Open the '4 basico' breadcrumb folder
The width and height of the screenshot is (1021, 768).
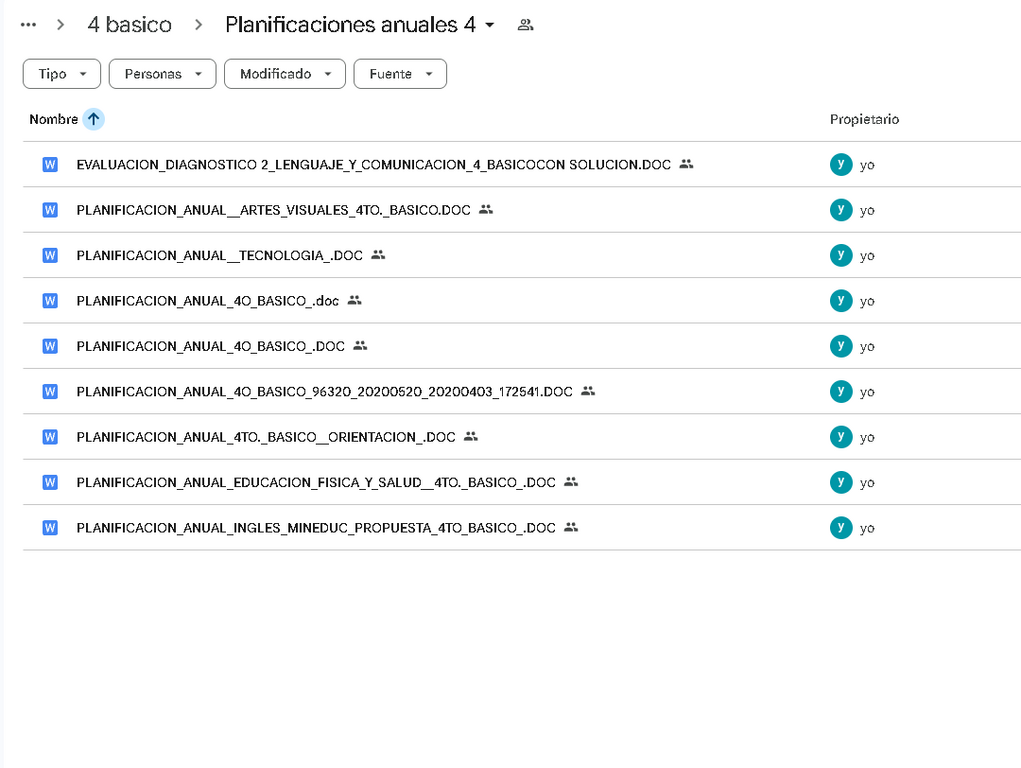pyautogui.click(x=130, y=25)
